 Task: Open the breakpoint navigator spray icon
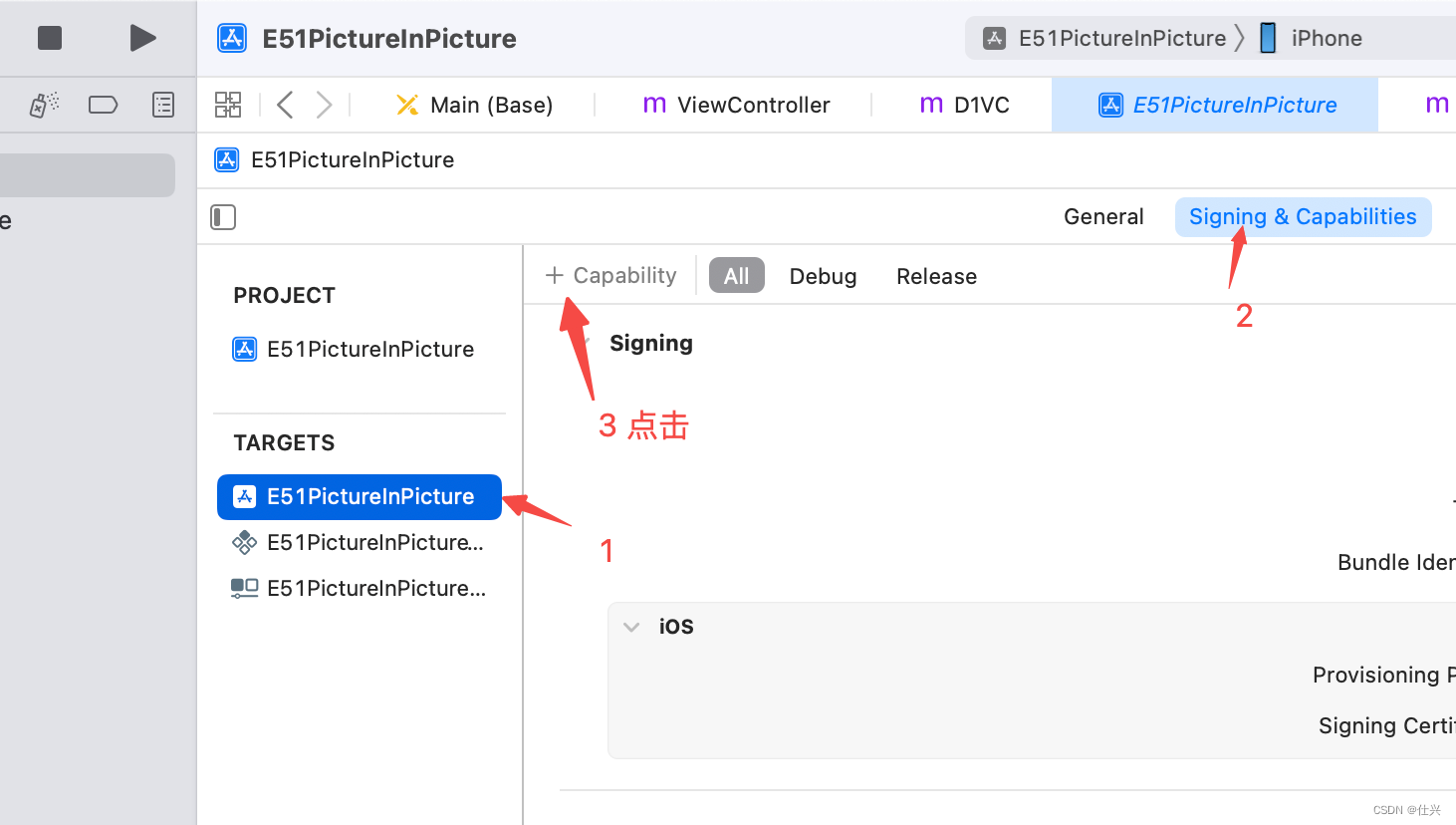click(x=44, y=105)
